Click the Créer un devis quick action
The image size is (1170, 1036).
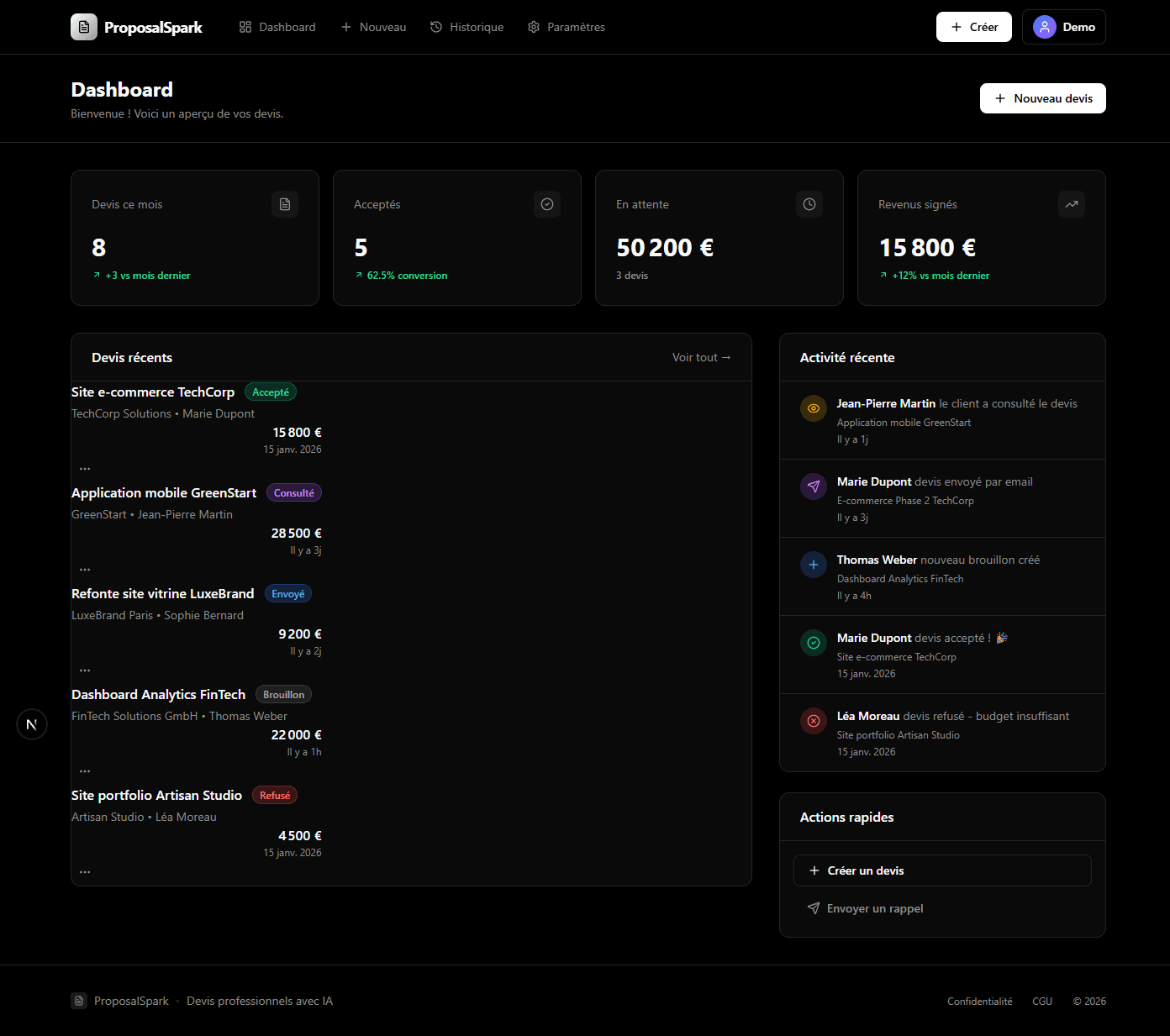point(941,870)
